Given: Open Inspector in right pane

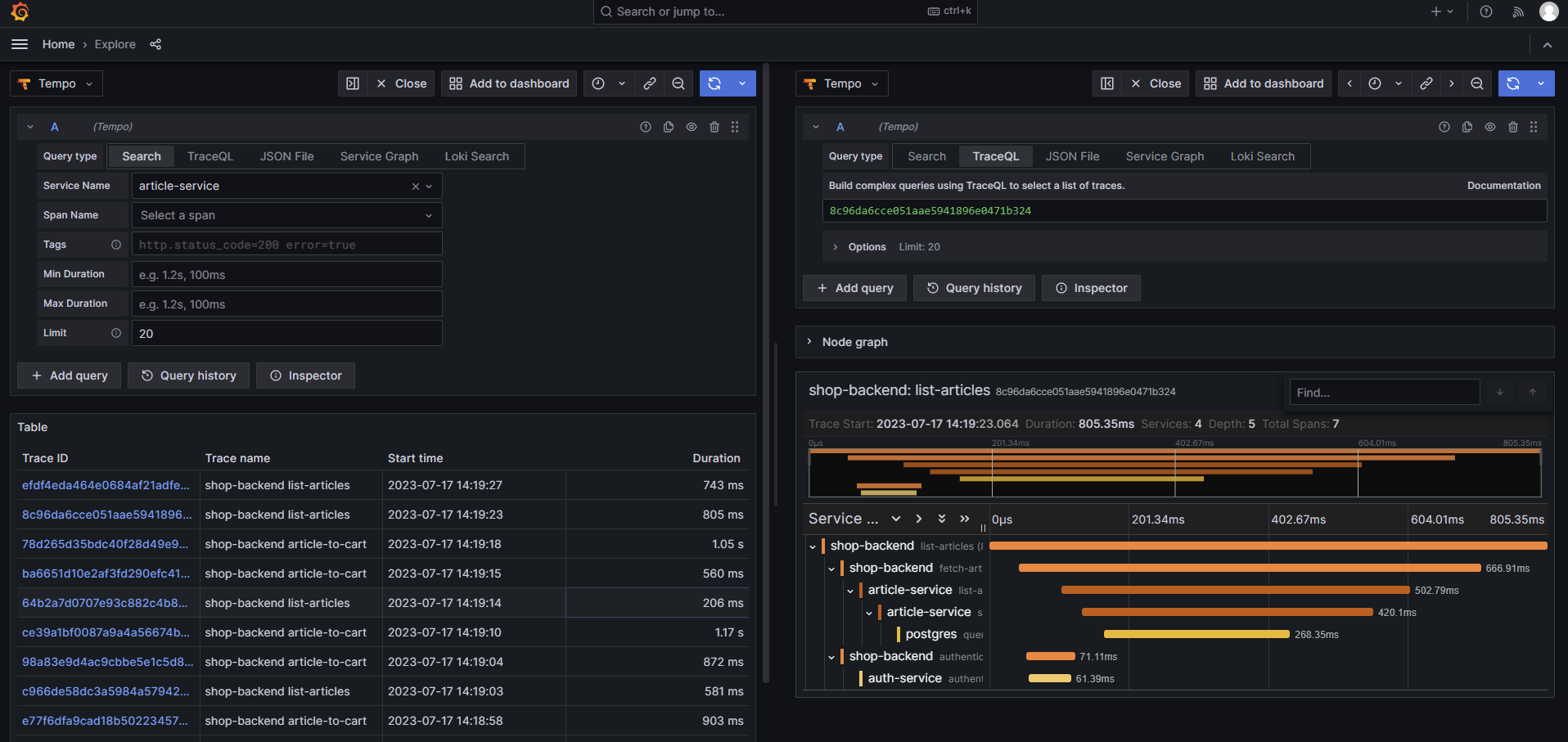Looking at the screenshot, I should coord(1091,288).
